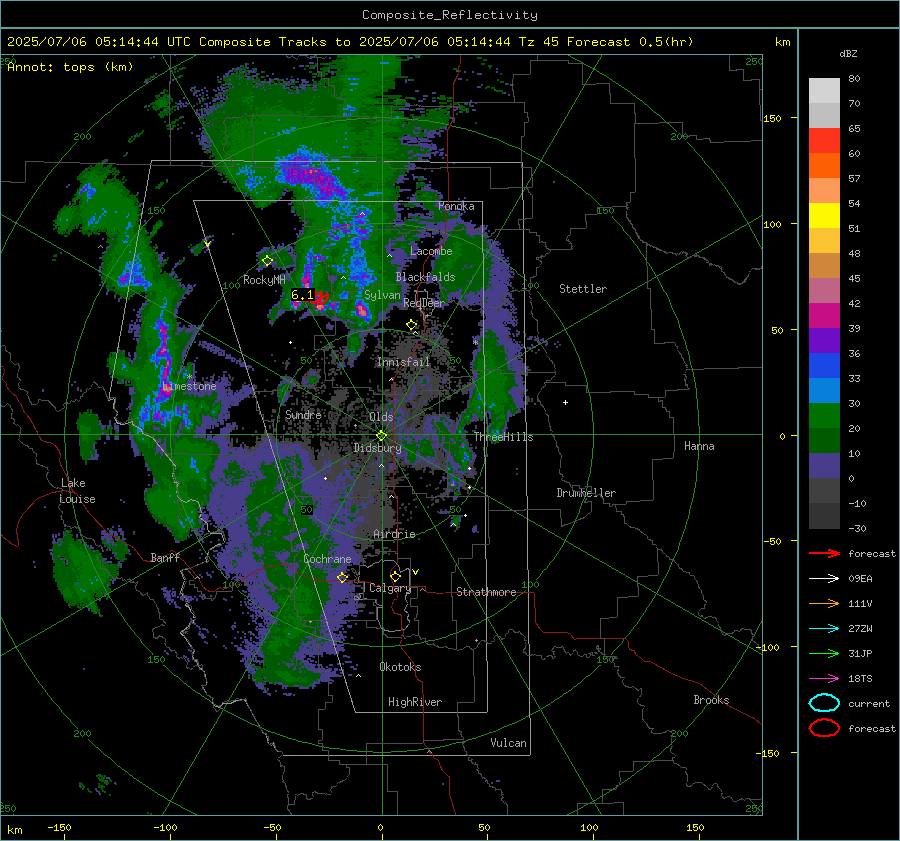Click the Lake Louise label
The height and width of the screenshot is (841, 900).
click(x=77, y=491)
